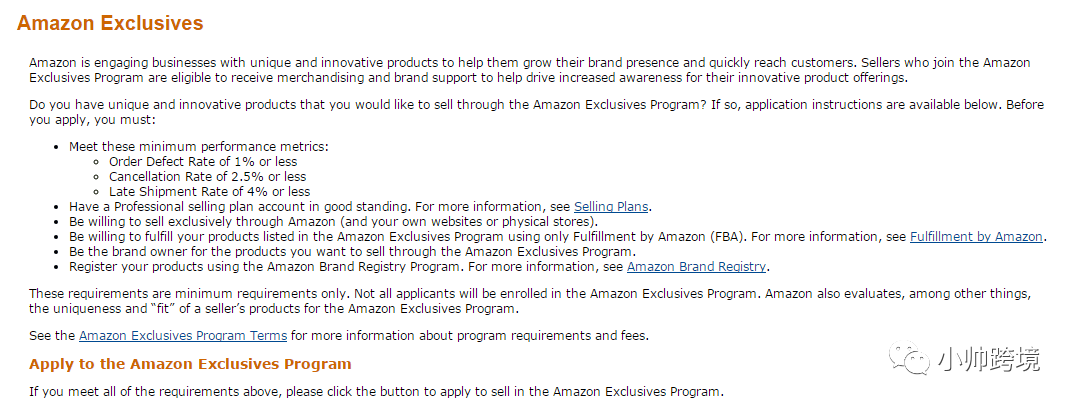Open the Selling Plans link
The height and width of the screenshot is (406, 1075).
pos(611,206)
